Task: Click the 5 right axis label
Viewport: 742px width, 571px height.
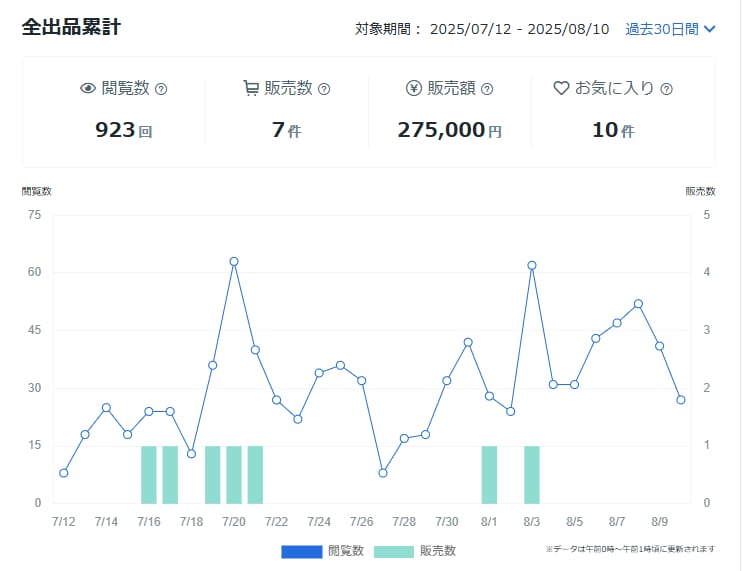Action: (707, 215)
